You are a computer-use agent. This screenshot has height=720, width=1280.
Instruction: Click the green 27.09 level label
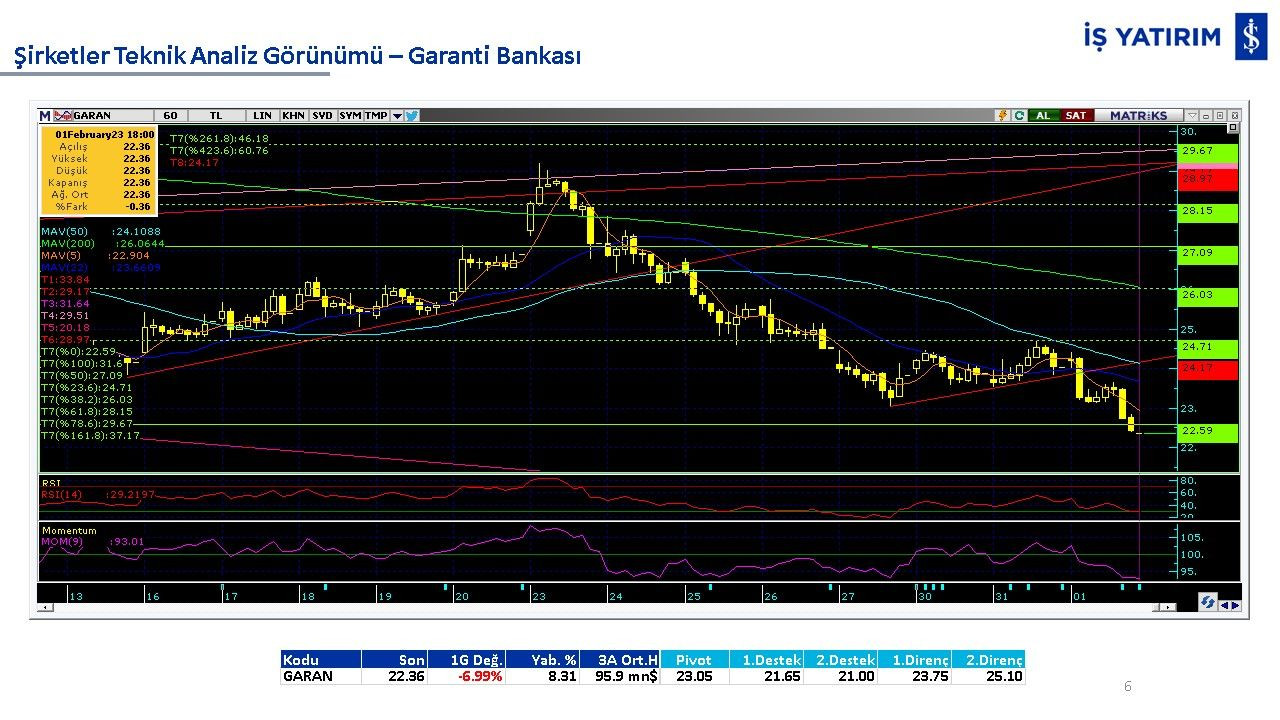click(x=1208, y=253)
